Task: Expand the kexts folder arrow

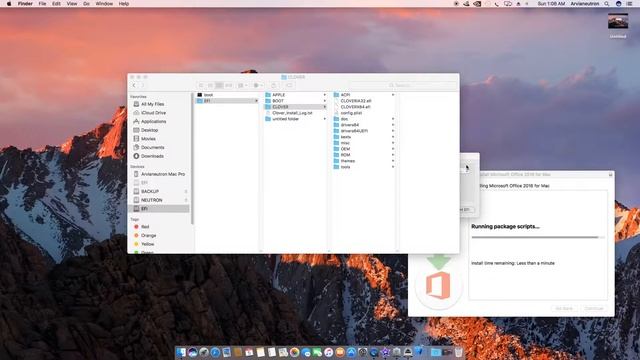Action: click(393, 137)
